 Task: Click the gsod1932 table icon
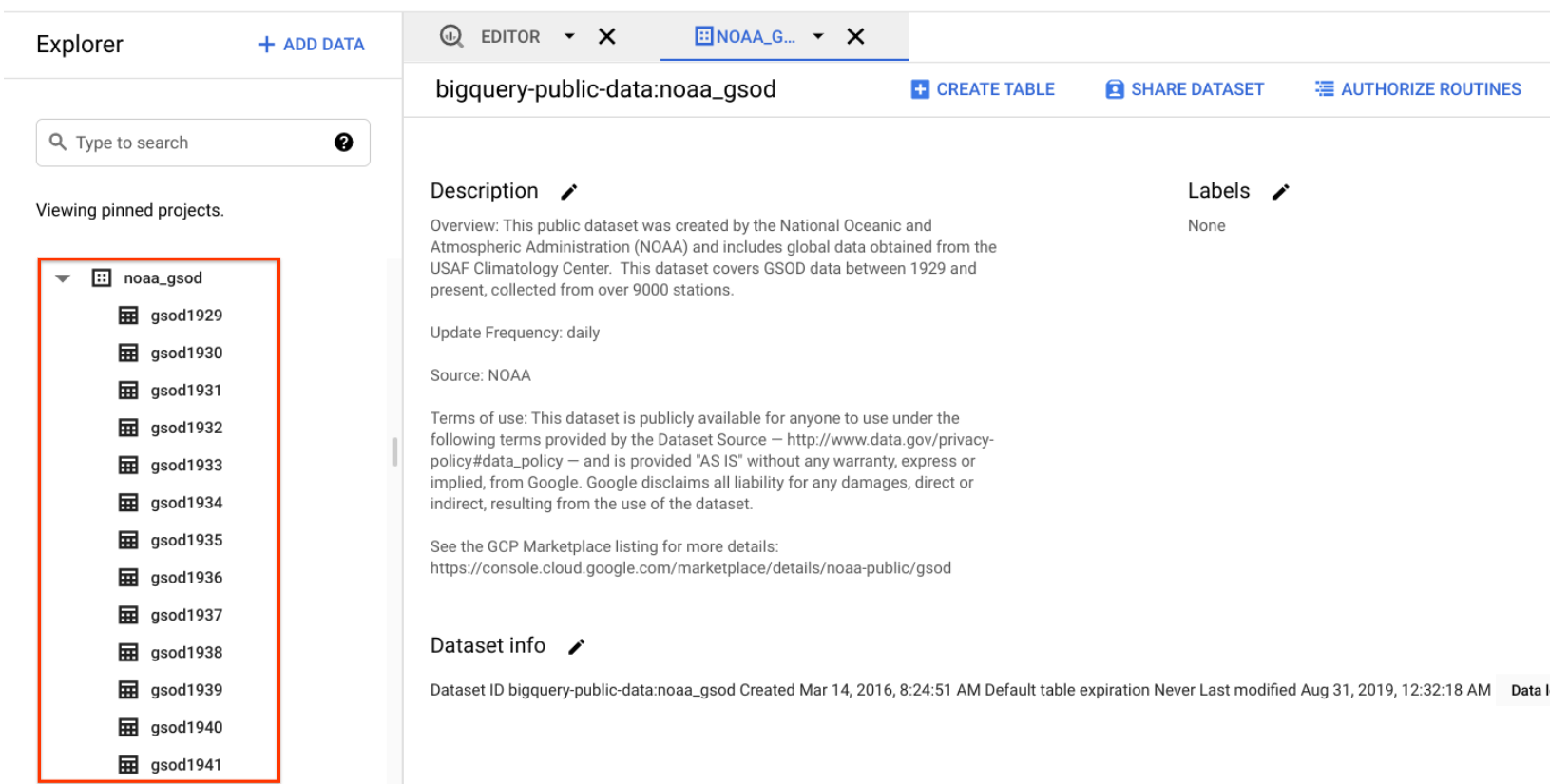click(128, 428)
